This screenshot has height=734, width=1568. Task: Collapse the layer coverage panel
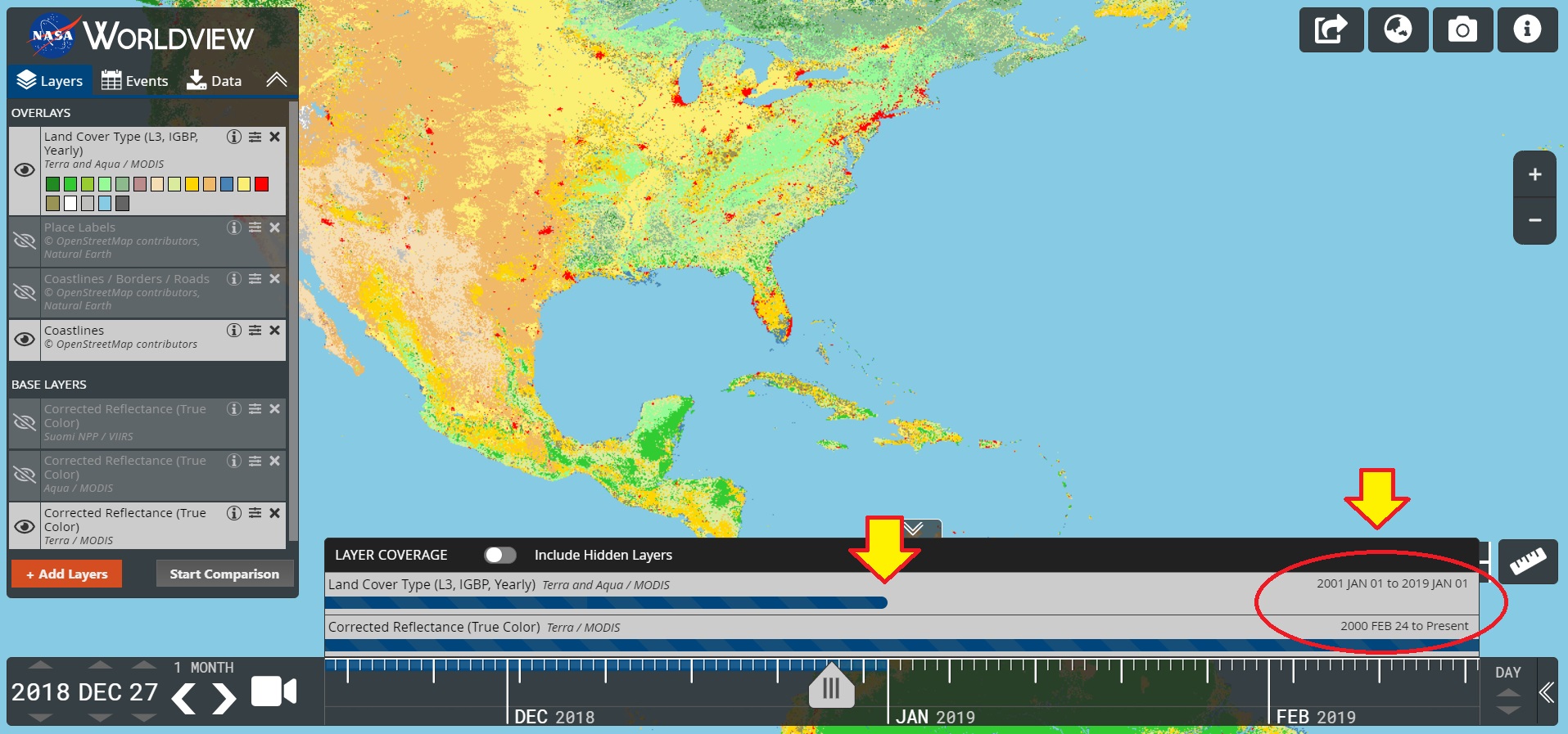[914, 529]
